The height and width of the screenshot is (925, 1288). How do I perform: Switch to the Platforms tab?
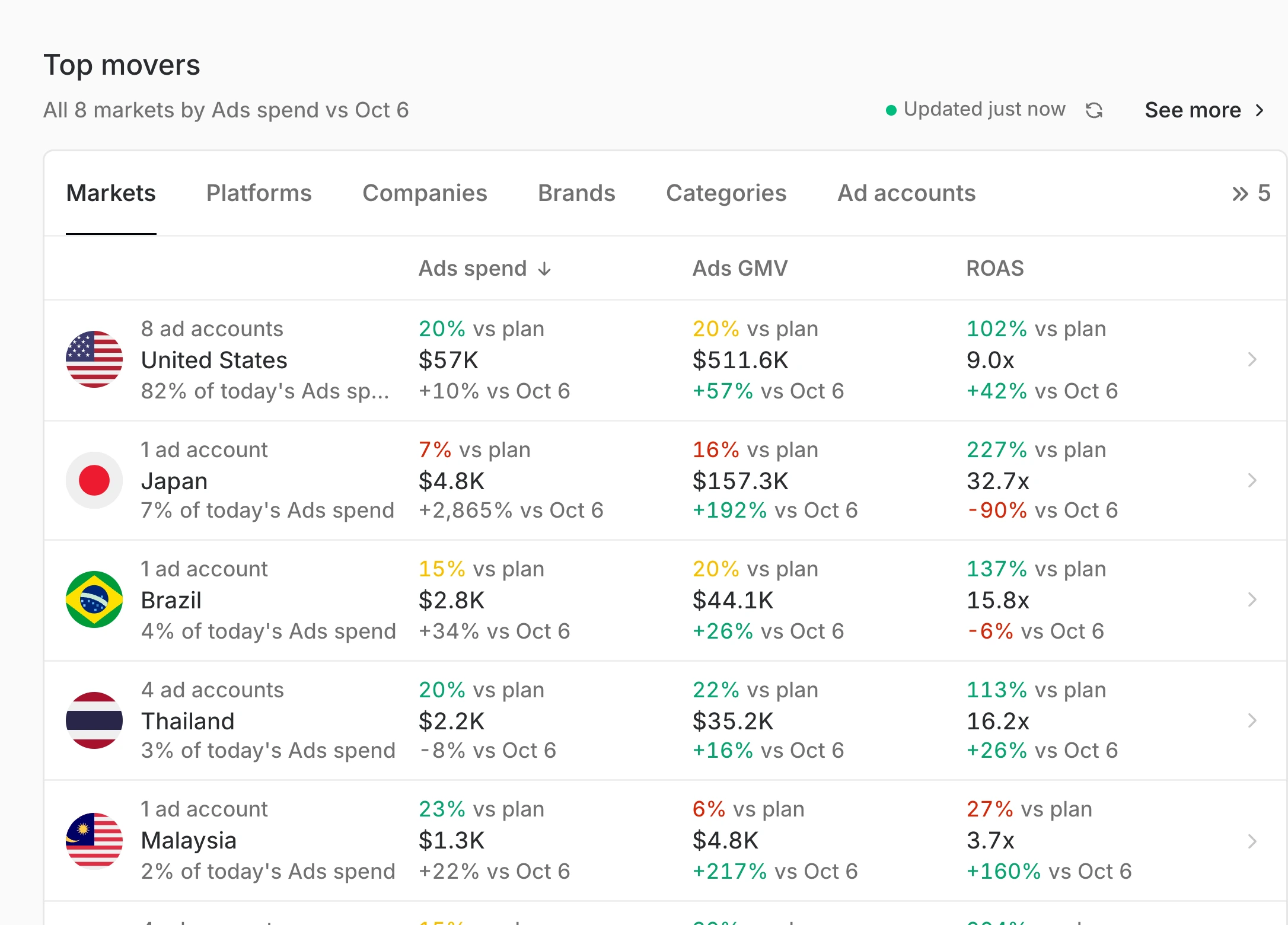259,193
